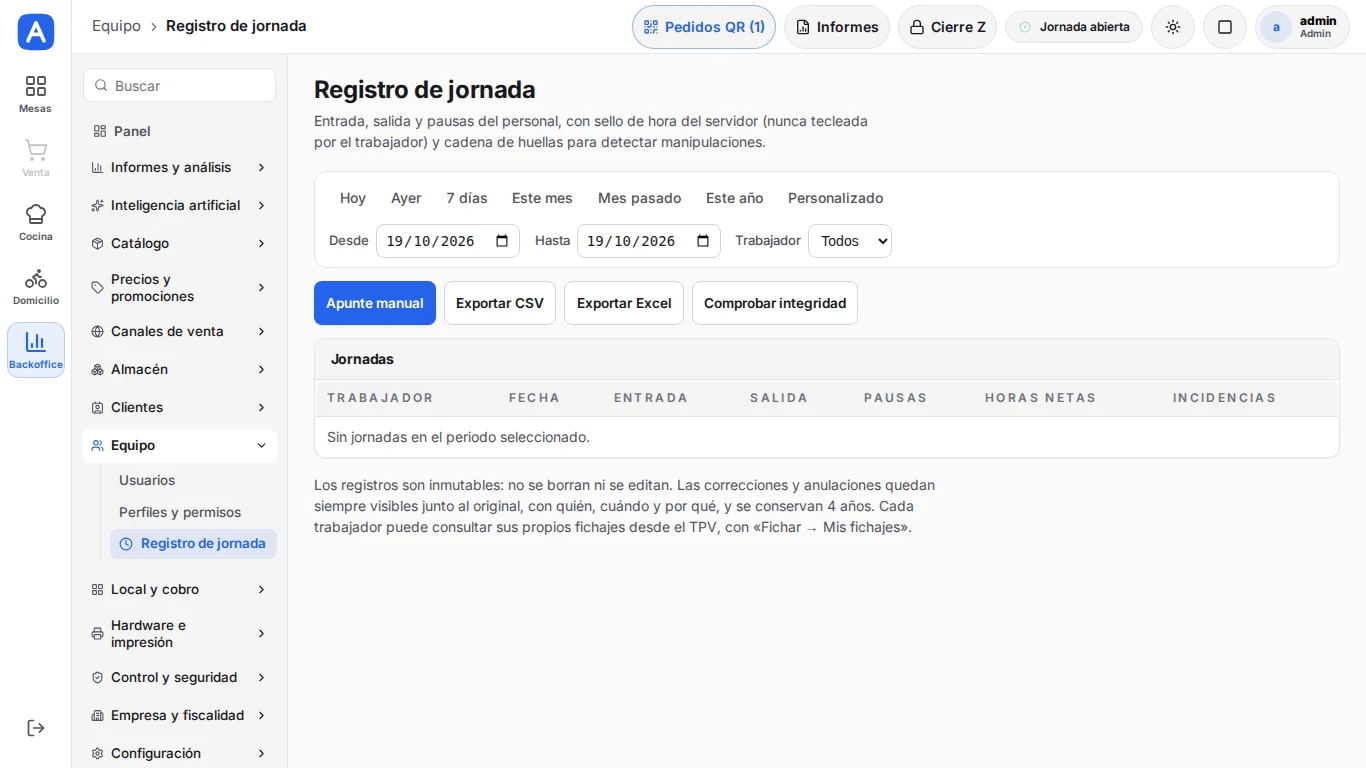Click Comprobar integridad button
The image size is (1366, 768).
coord(775,303)
